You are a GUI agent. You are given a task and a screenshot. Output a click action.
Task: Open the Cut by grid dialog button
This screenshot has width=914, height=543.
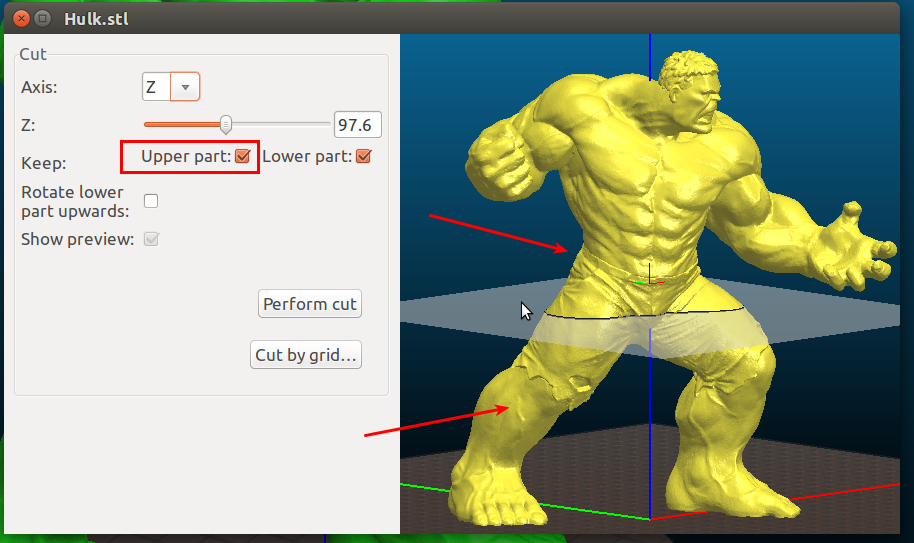[x=306, y=355]
